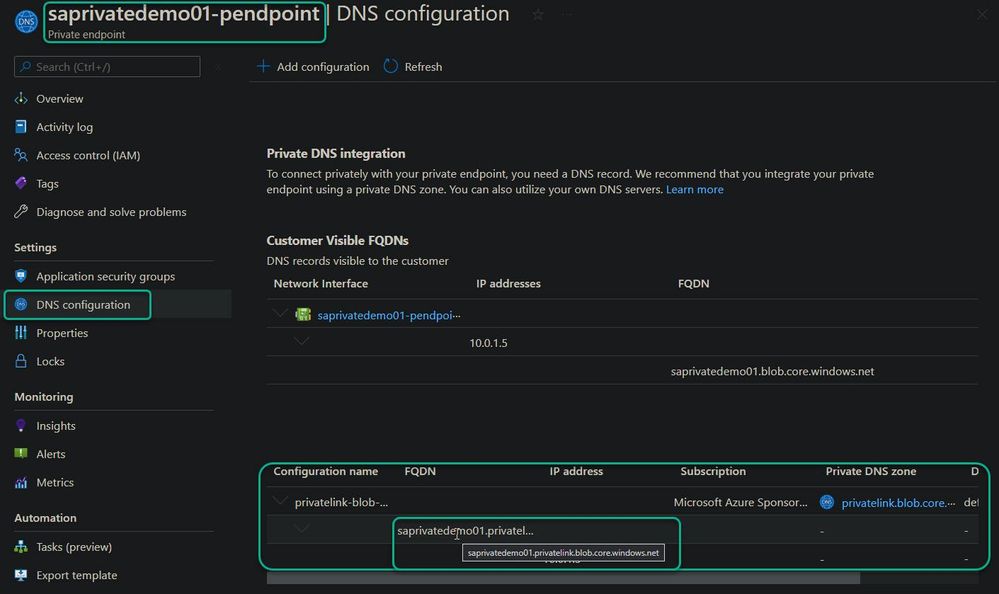The width and height of the screenshot is (999, 594).
Task: Click the magnifier icon in search box
Action: coord(25,66)
